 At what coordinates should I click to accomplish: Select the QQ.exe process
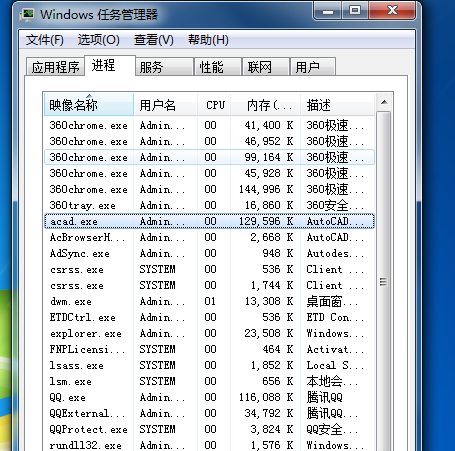point(209,397)
